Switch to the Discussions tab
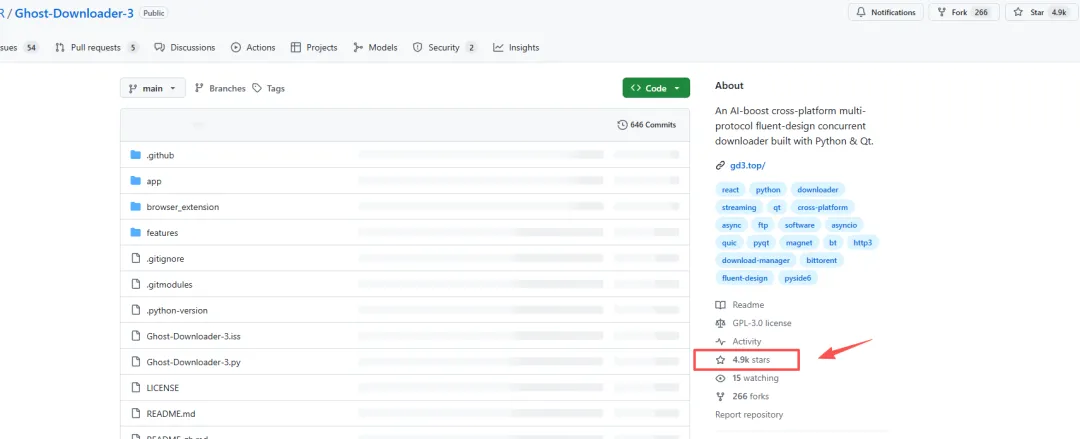This screenshot has width=1080, height=439. tap(185, 48)
